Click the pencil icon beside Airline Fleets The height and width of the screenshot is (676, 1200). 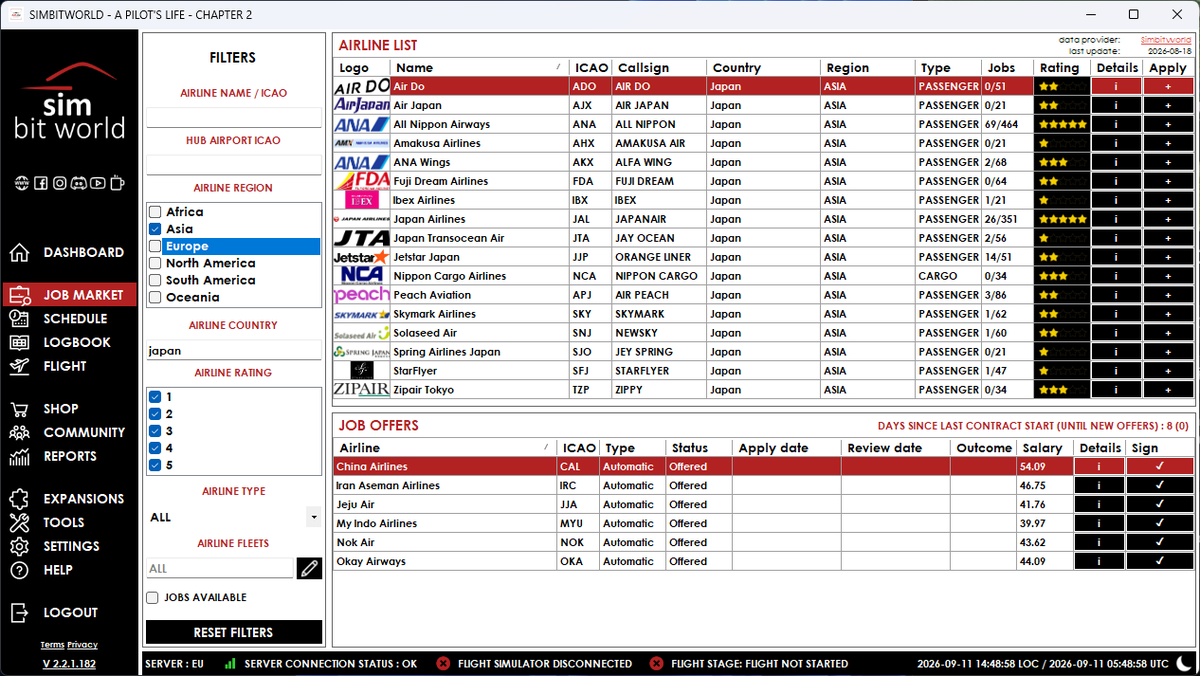point(309,568)
